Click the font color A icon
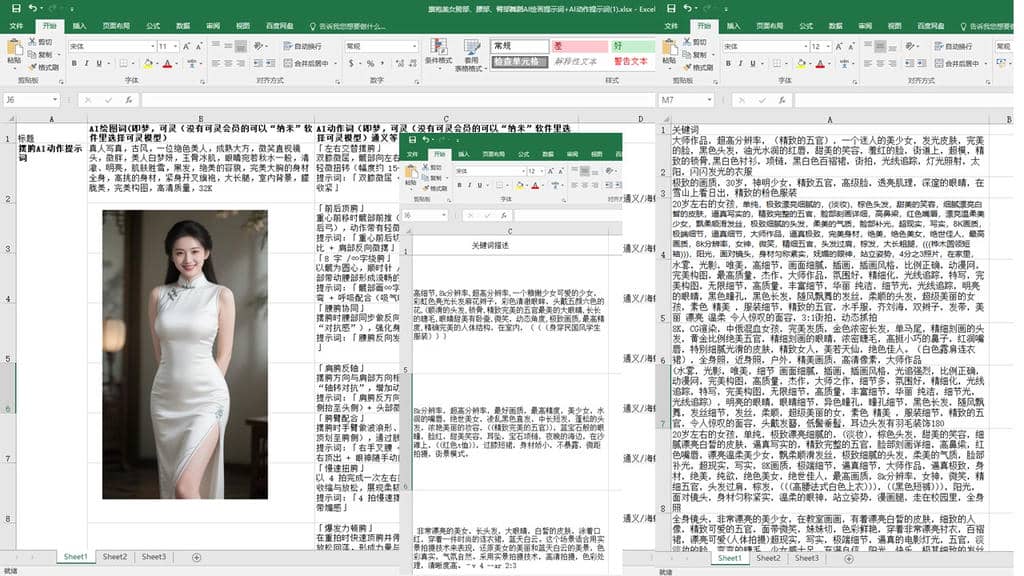Viewport: 1024px width, 576px height. 166,64
